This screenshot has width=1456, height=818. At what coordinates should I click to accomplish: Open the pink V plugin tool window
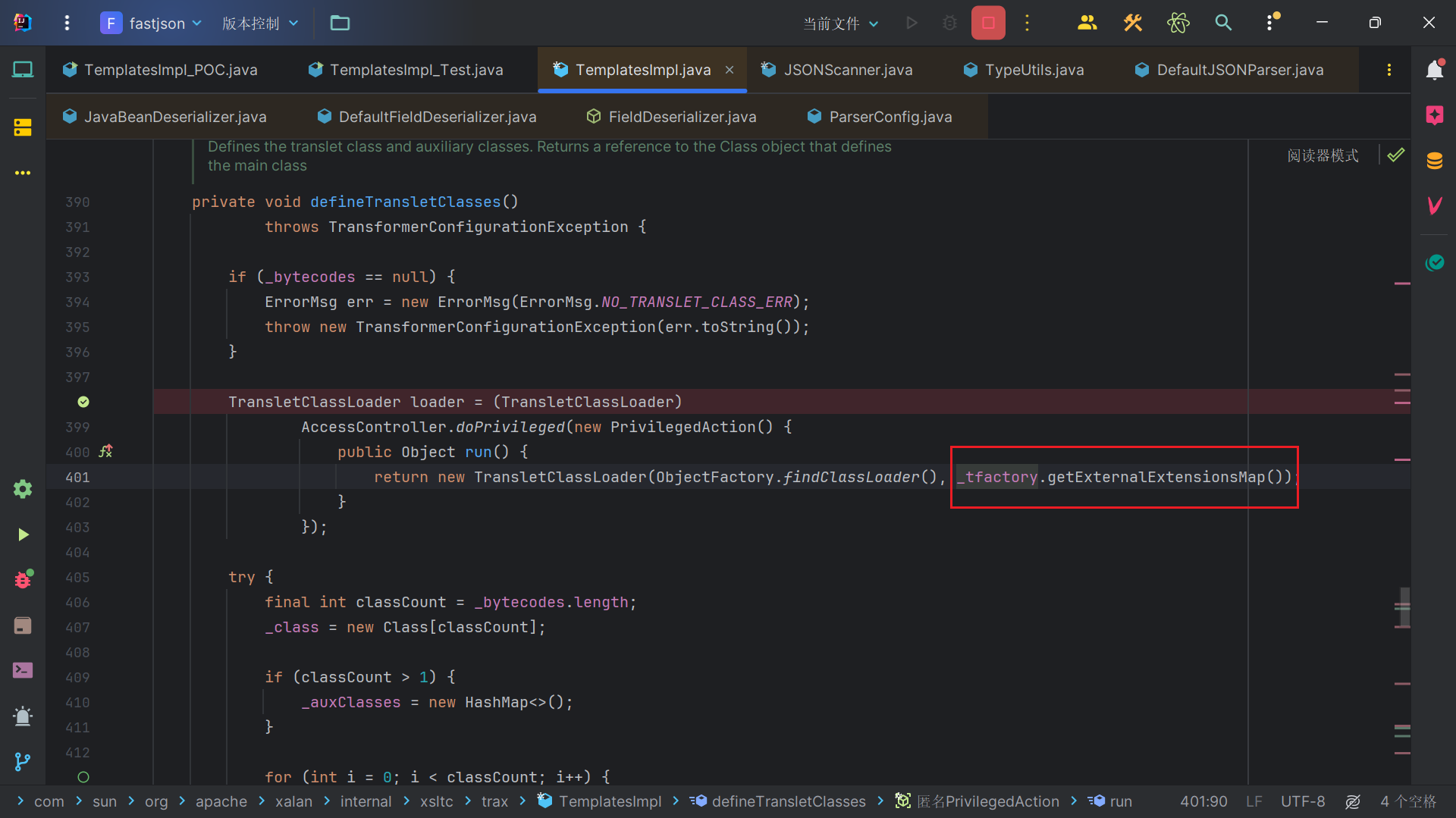[x=1434, y=205]
